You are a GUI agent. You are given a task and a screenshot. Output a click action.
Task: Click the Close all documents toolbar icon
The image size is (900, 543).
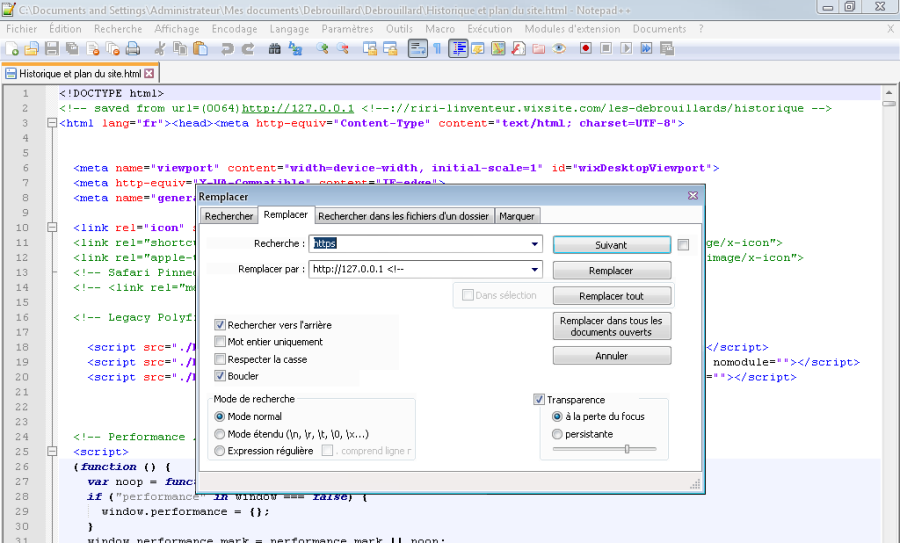tap(113, 49)
